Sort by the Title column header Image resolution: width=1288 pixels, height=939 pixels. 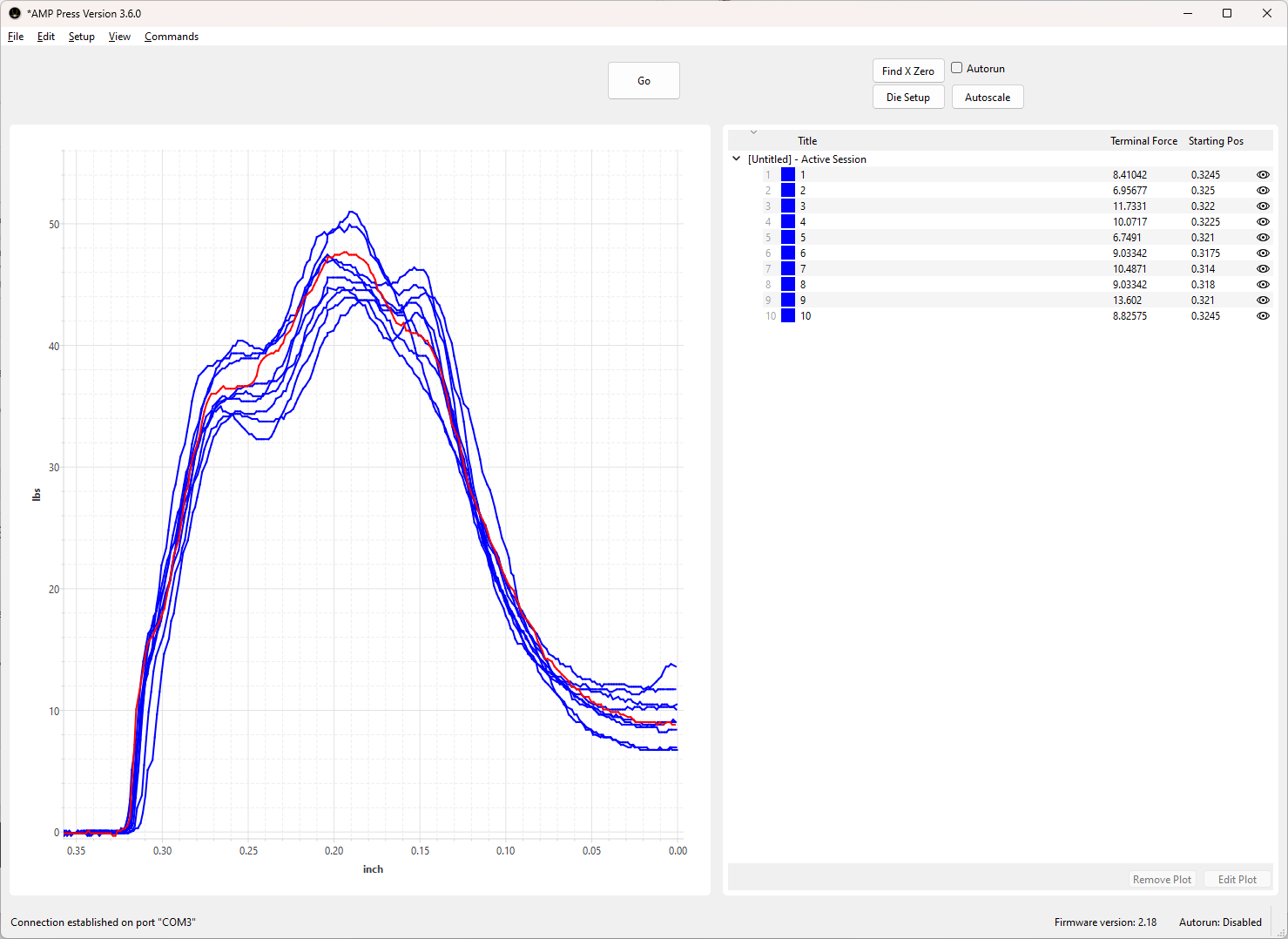[x=807, y=141]
